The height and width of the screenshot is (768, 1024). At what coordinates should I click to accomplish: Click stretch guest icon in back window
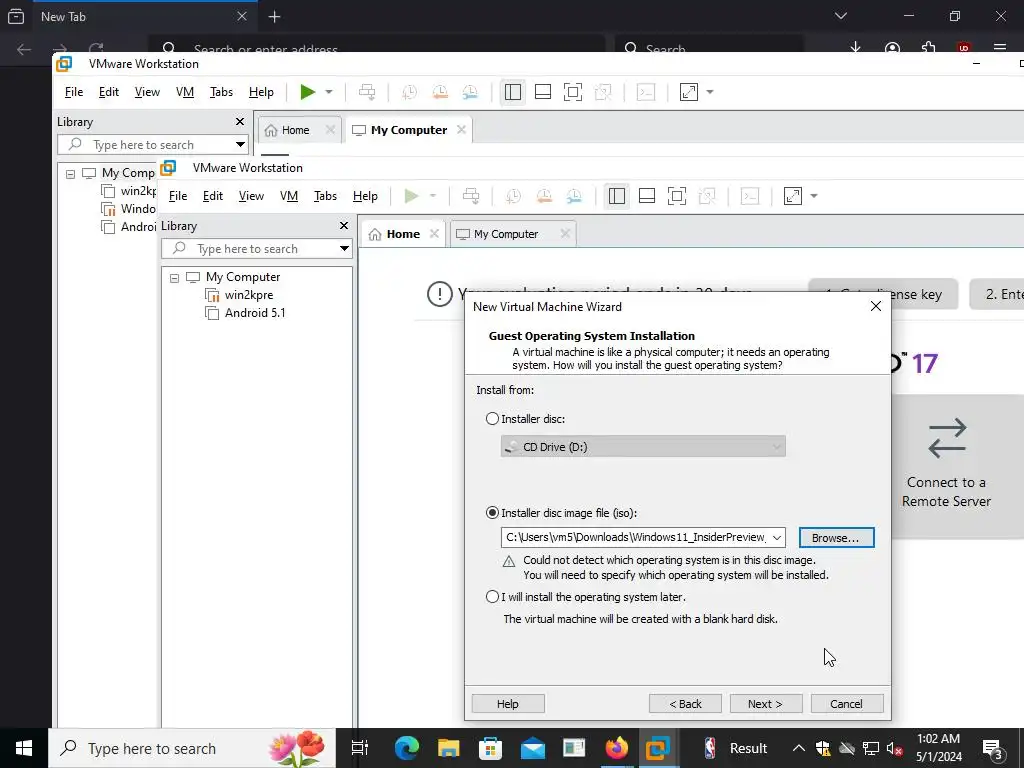[689, 92]
